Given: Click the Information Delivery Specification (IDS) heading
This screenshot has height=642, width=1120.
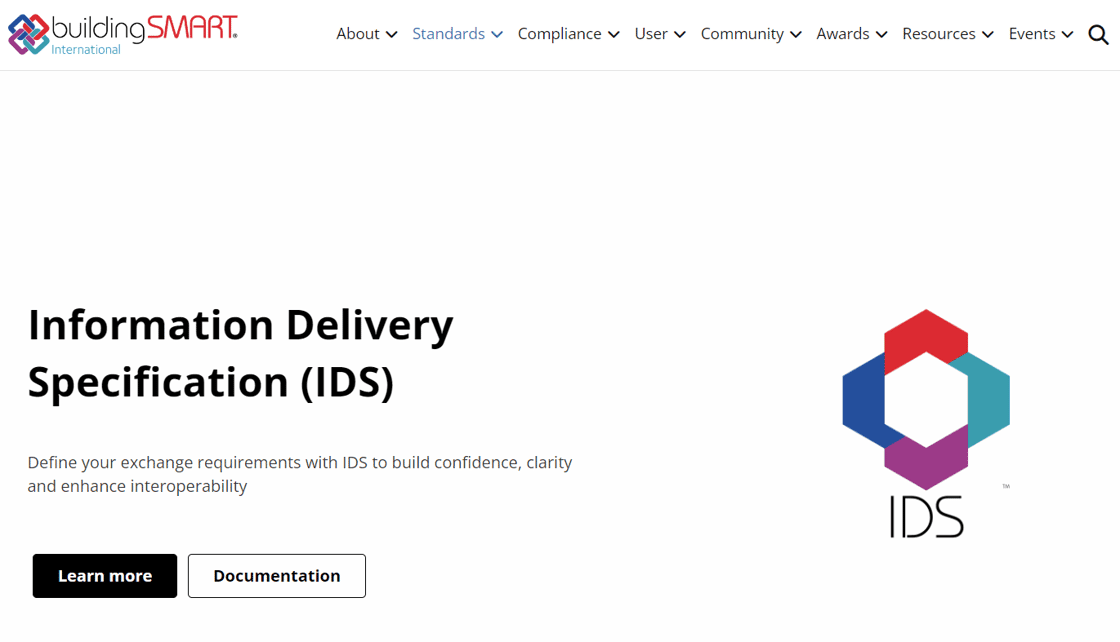Looking at the screenshot, I should pos(241,354).
